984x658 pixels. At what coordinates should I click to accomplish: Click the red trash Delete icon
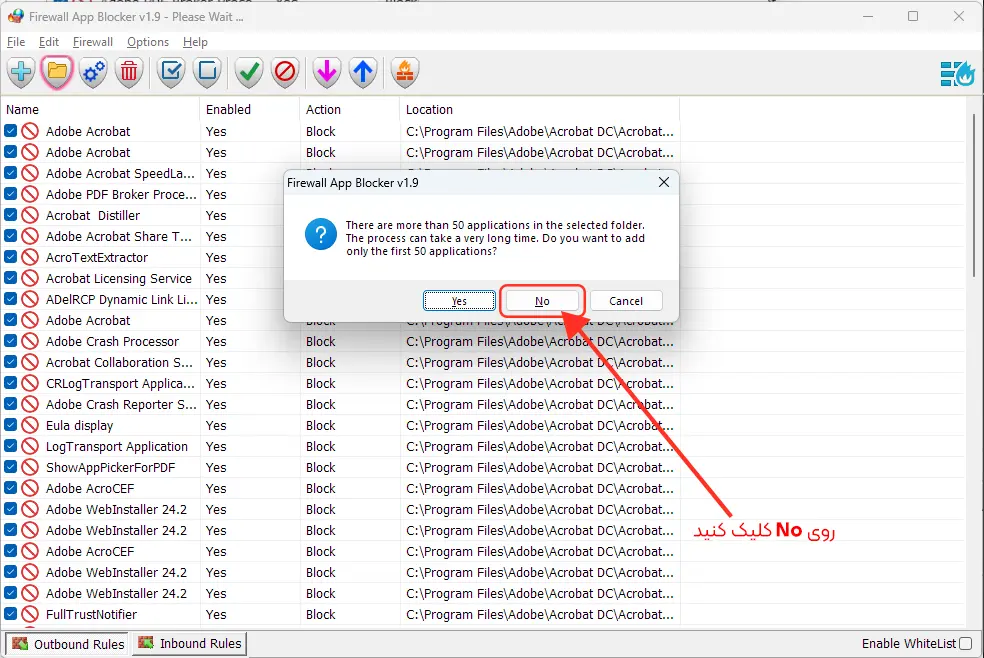coord(129,72)
